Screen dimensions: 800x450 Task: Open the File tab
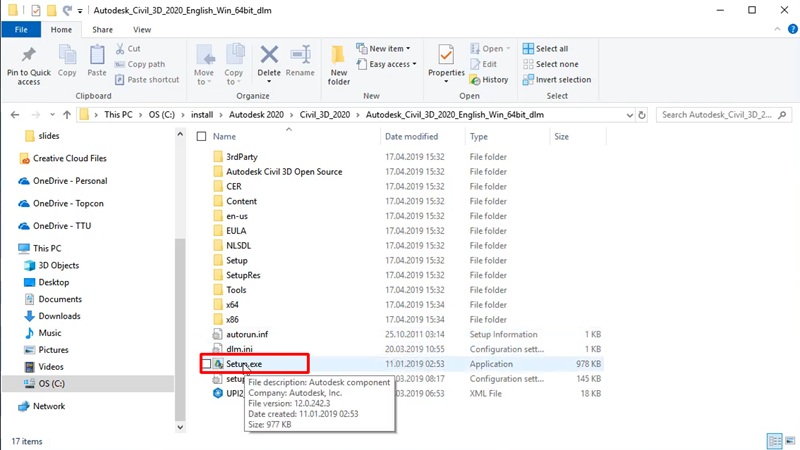coord(21,30)
